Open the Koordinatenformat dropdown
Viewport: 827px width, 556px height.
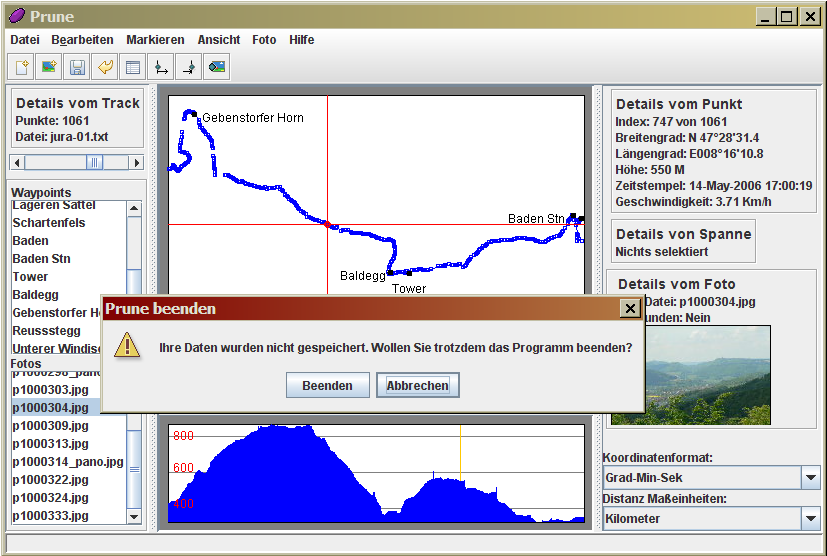click(x=811, y=478)
